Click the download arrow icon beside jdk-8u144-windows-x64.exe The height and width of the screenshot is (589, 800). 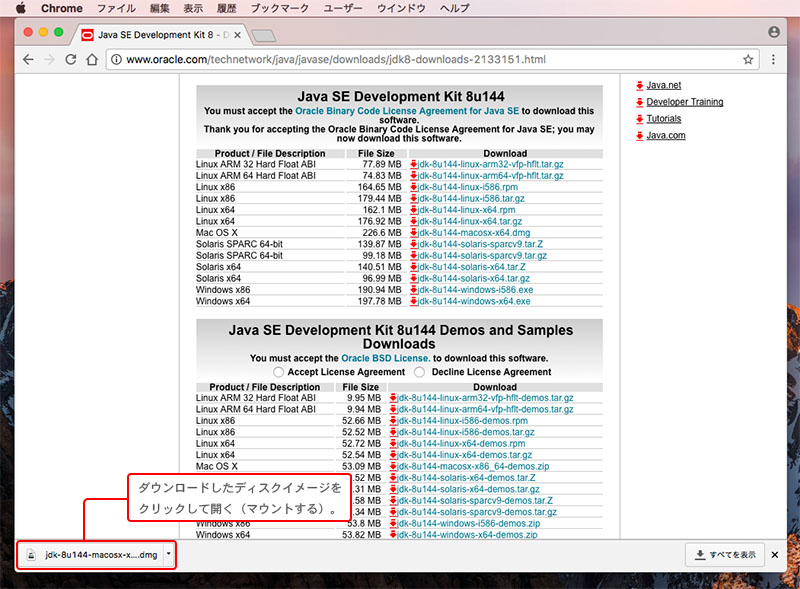tap(414, 301)
